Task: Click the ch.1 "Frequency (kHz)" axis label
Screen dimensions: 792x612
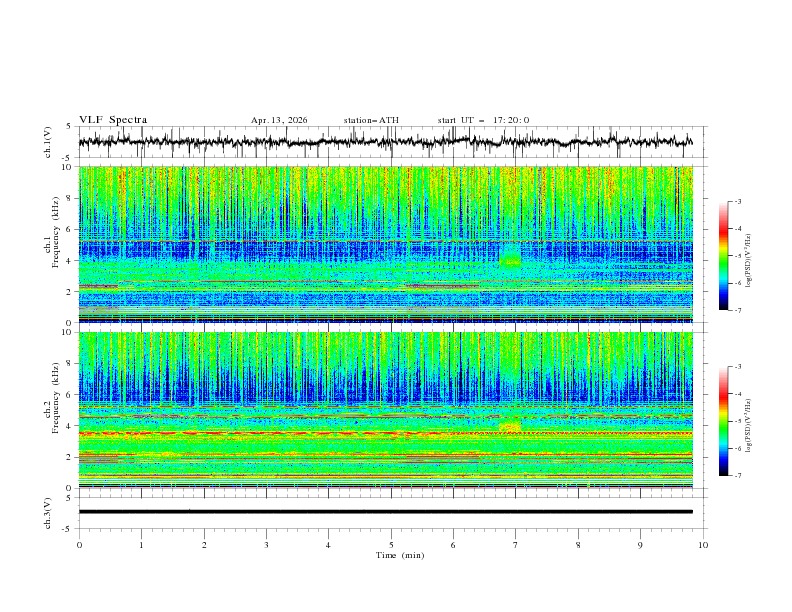Action: click(56, 230)
